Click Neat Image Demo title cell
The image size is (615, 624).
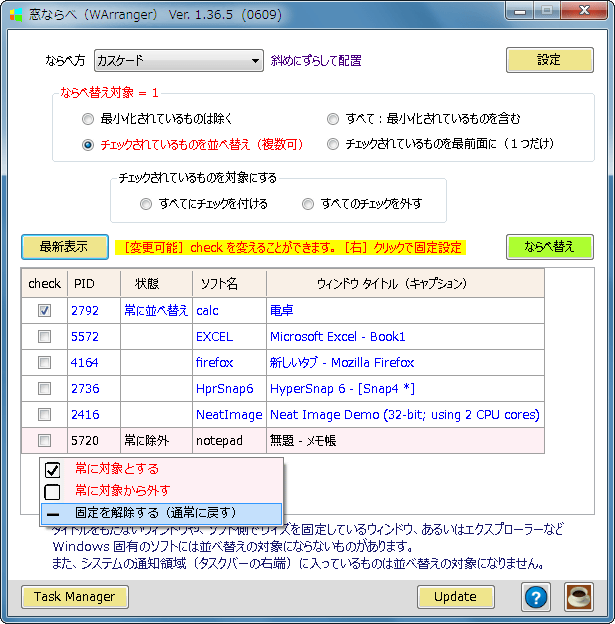tap(405, 415)
